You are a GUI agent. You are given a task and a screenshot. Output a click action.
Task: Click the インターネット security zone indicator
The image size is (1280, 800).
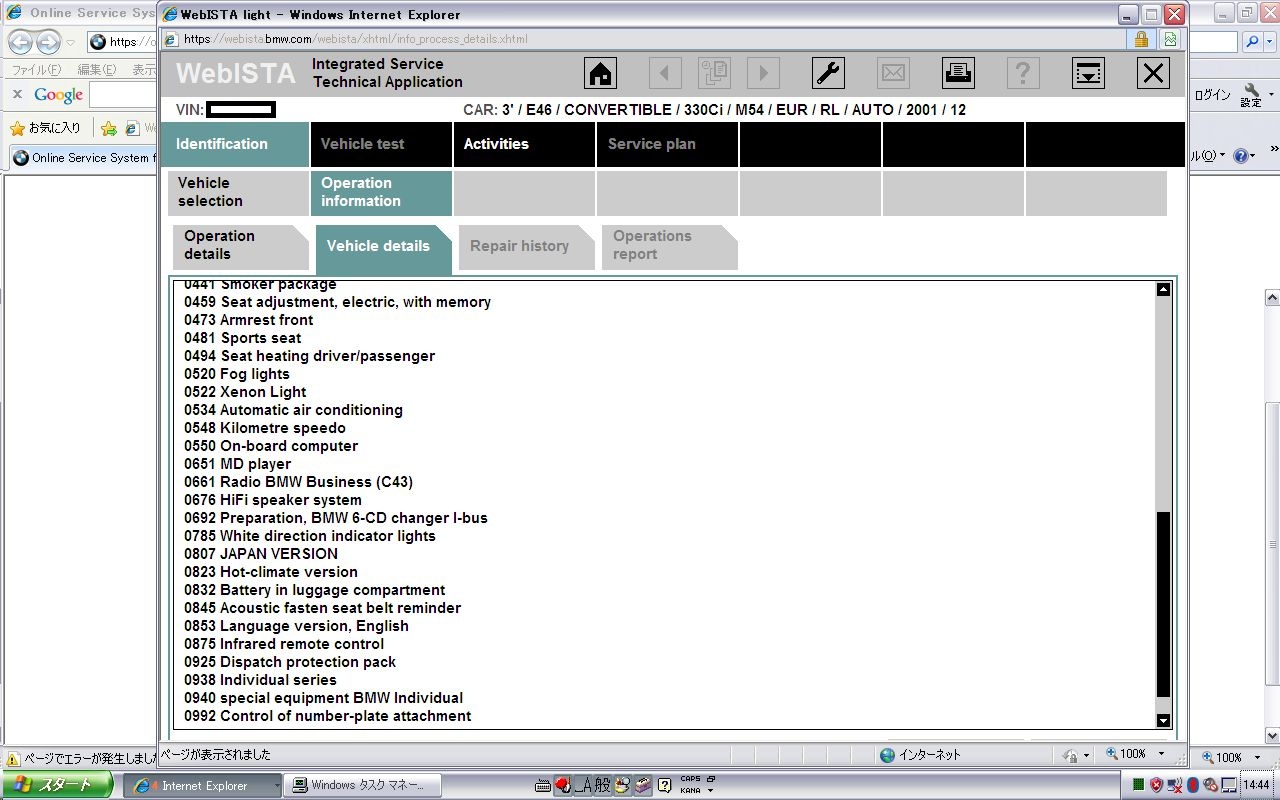click(x=920, y=755)
